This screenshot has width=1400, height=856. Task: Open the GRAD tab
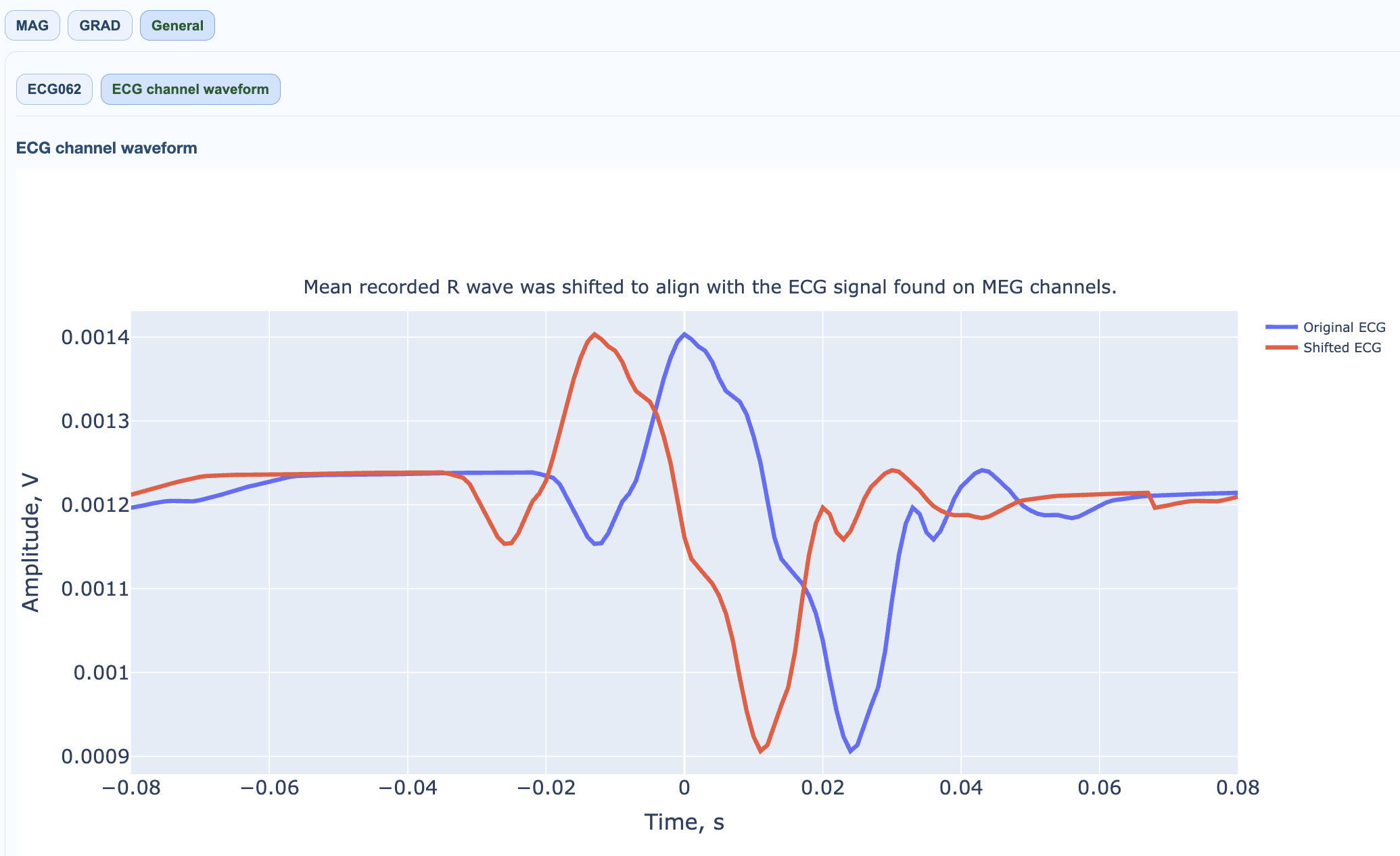coord(99,26)
